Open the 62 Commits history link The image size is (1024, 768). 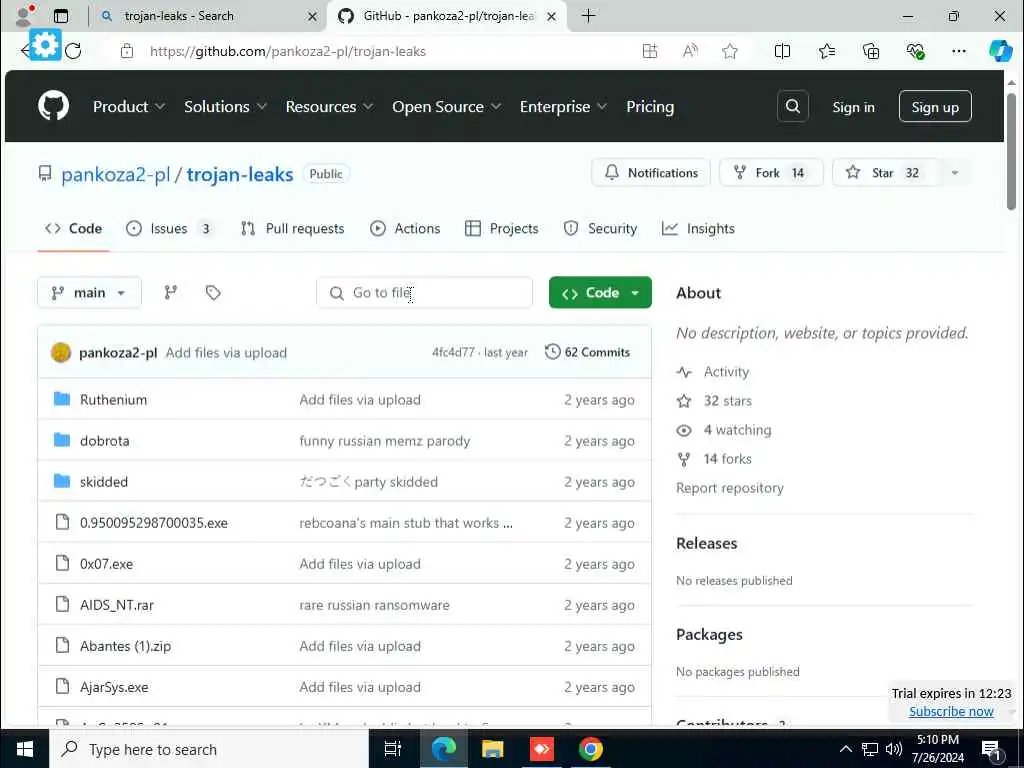(x=587, y=352)
